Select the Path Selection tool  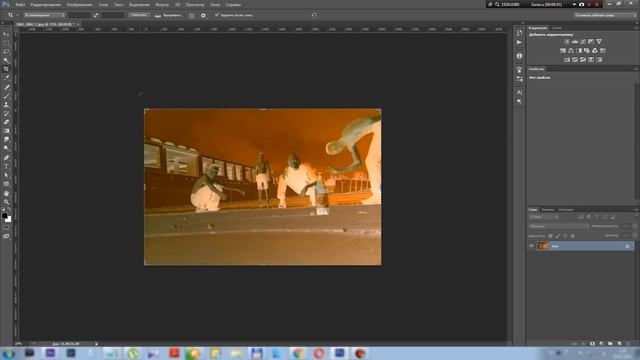[x=6, y=175]
